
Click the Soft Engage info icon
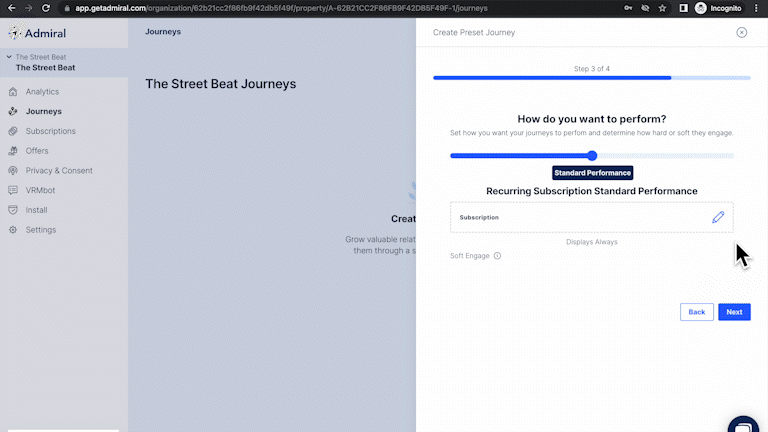pos(497,256)
